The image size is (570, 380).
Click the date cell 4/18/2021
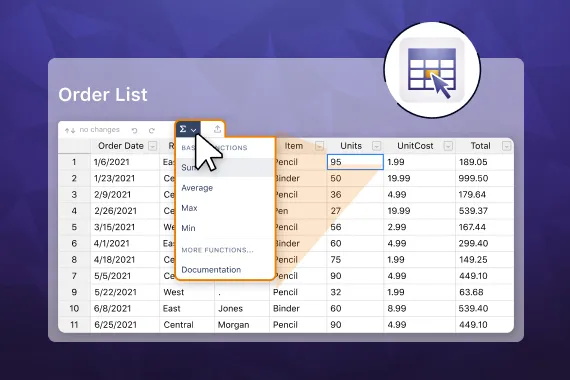tap(125, 260)
